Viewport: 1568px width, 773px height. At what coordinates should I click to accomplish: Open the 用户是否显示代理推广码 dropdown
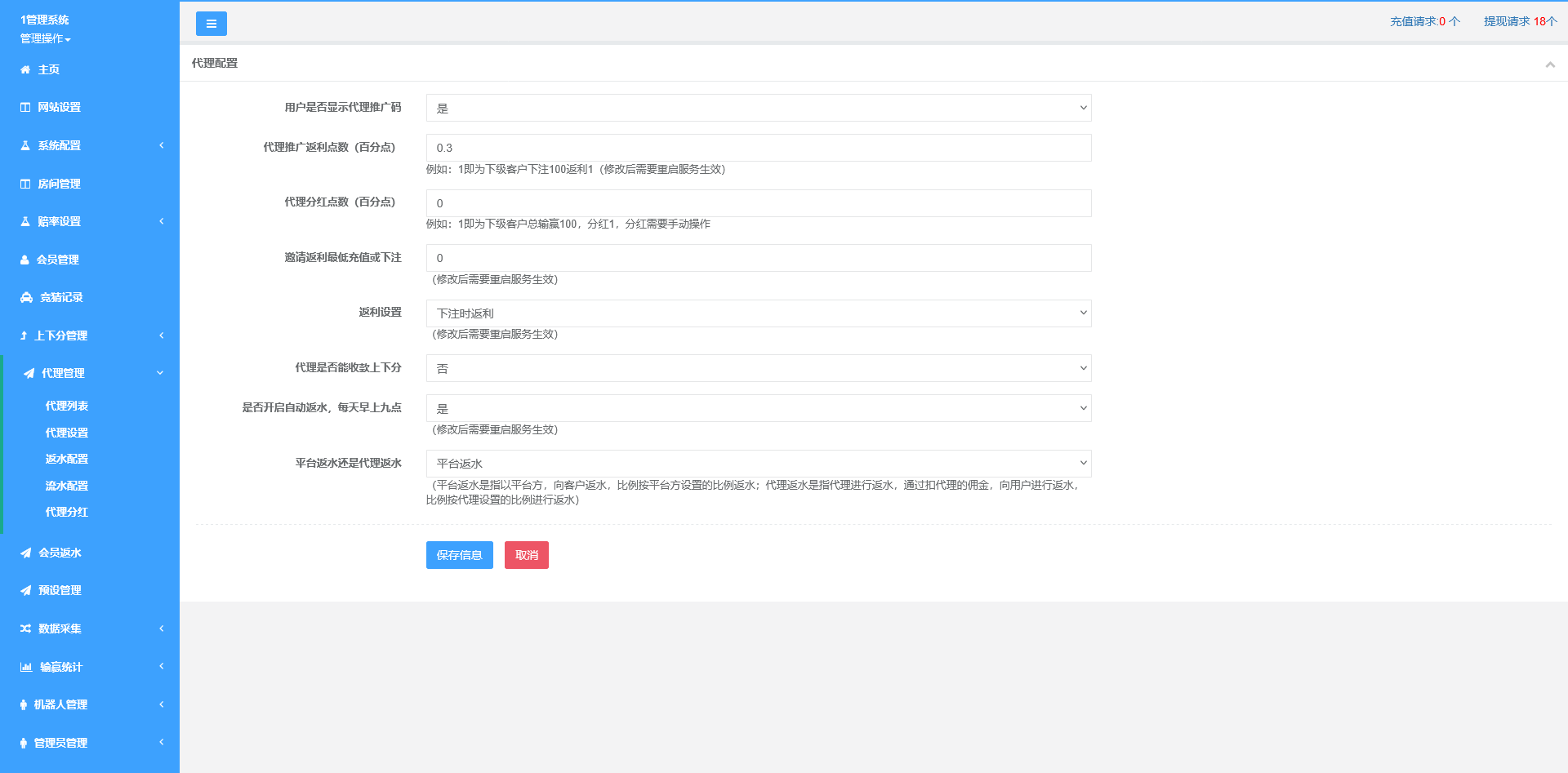pyautogui.click(x=758, y=108)
